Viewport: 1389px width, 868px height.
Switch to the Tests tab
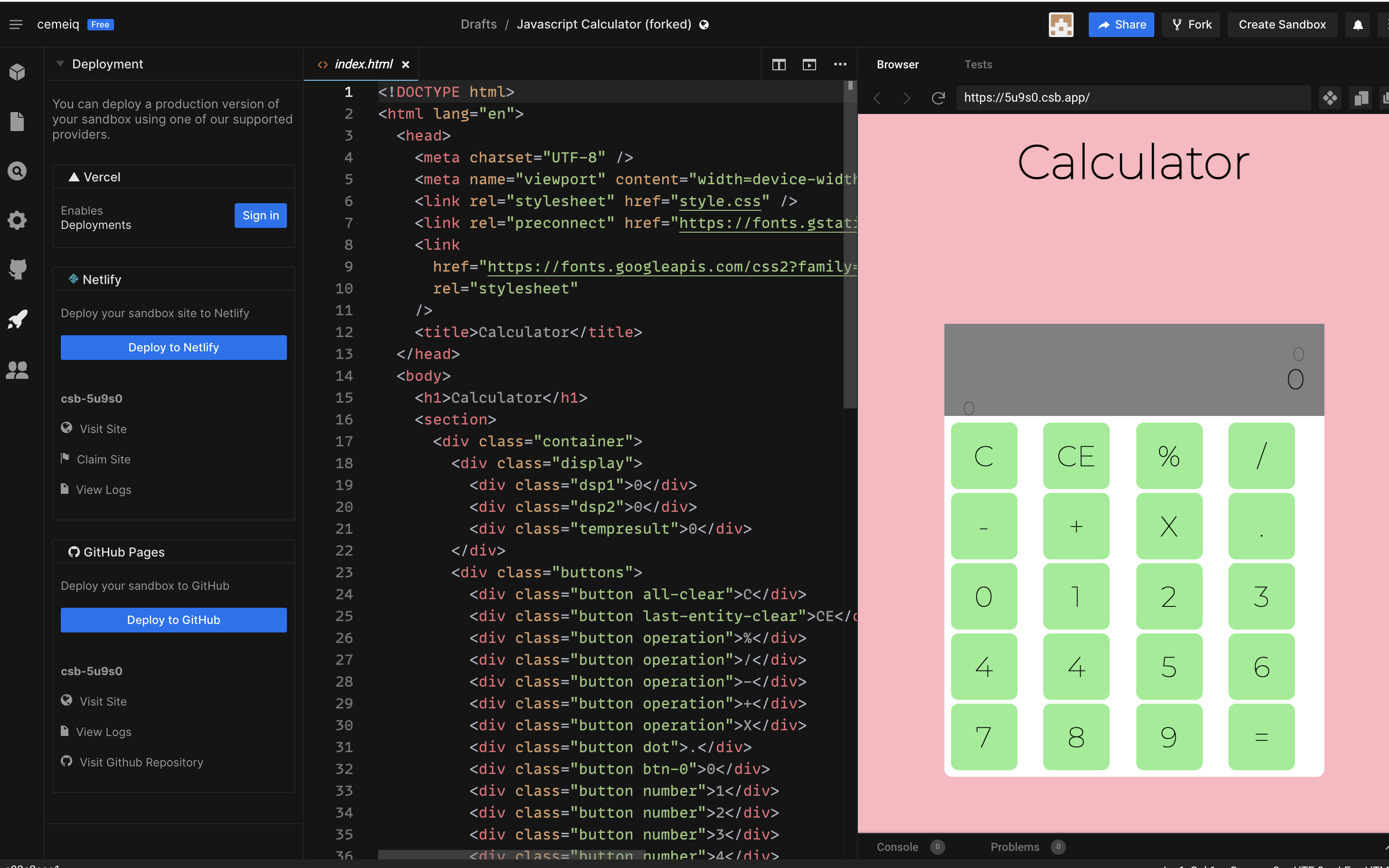point(978,64)
